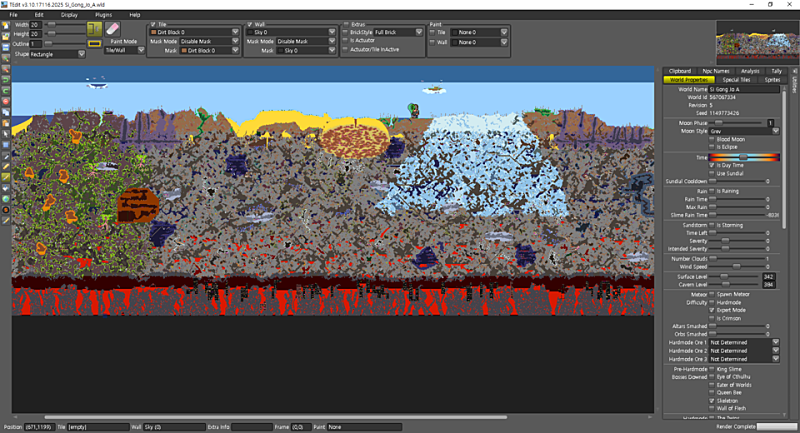Click the small yellow outline rectangle icon
The image size is (800, 433).
(94, 44)
